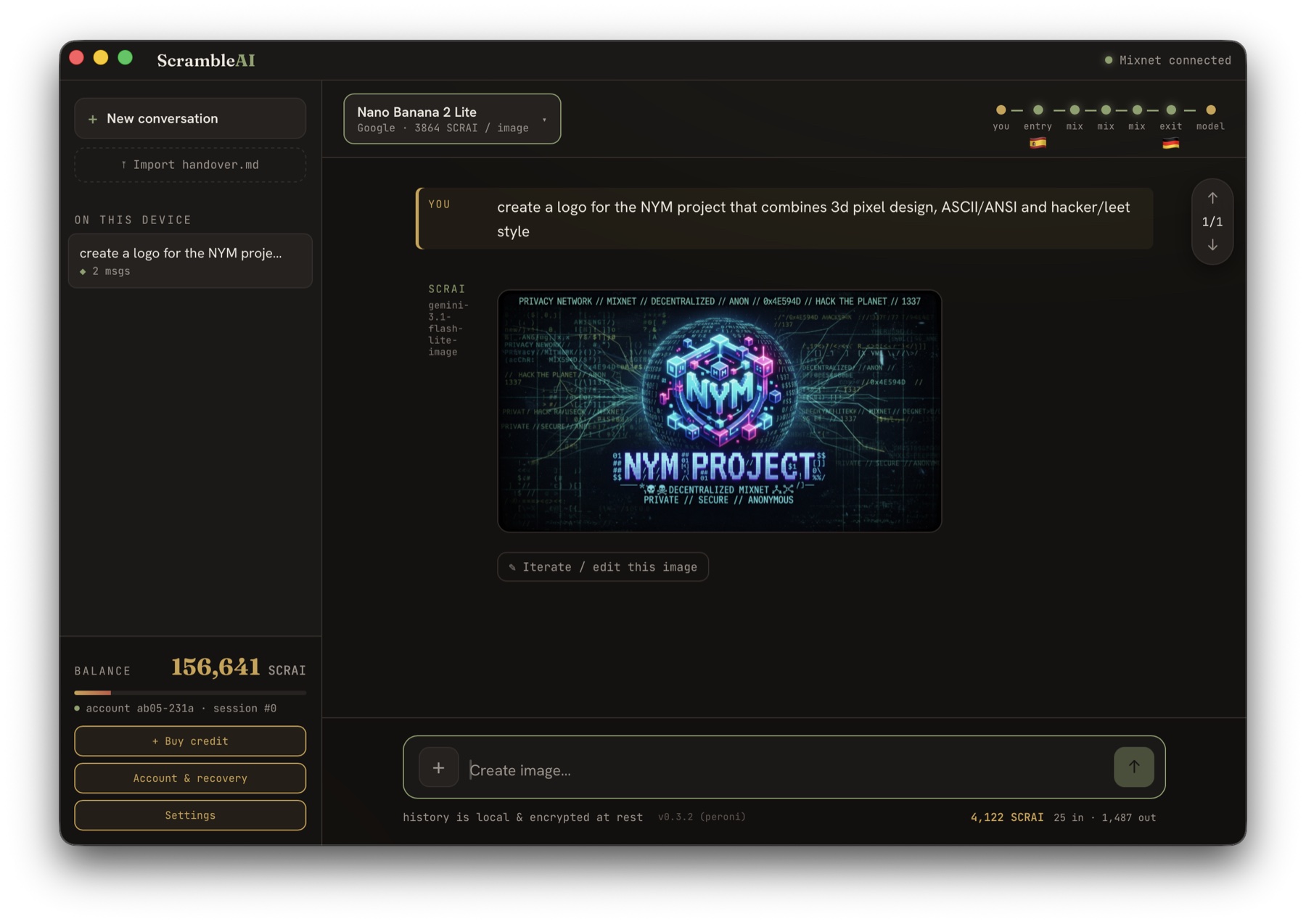Open the generated NYM Project logo image
The image size is (1306, 924).
(720, 411)
